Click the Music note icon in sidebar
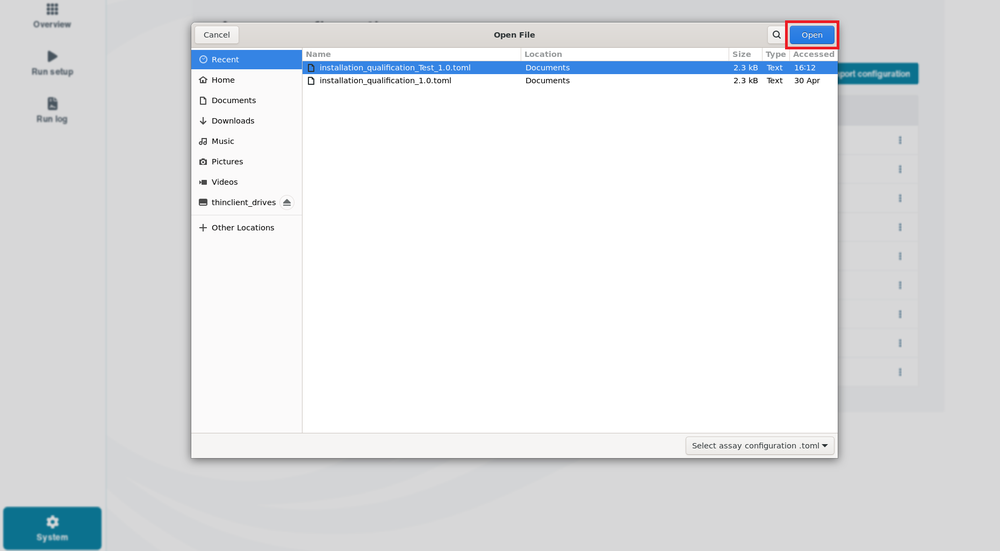Viewport: 1000px width, 551px height. click(203, 141)
